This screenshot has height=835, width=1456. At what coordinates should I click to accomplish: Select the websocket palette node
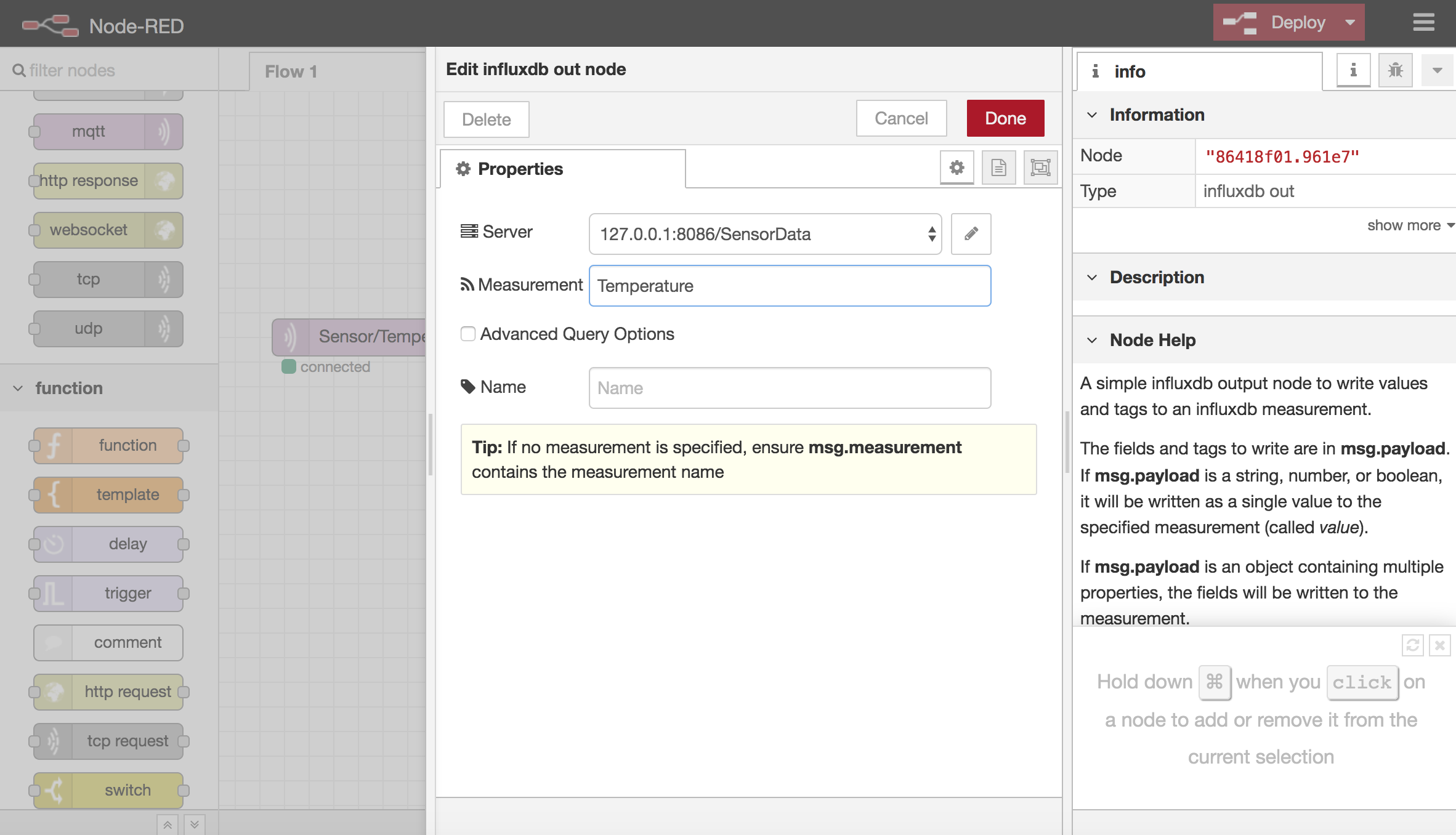pos(108,230)
